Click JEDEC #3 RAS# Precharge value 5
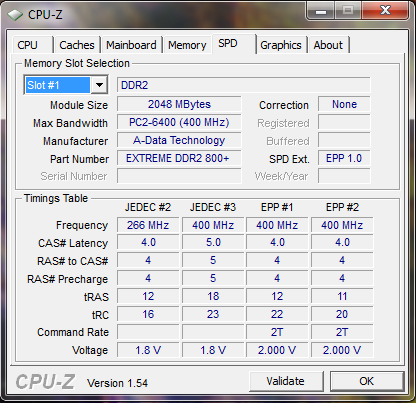 click(213, 278)
